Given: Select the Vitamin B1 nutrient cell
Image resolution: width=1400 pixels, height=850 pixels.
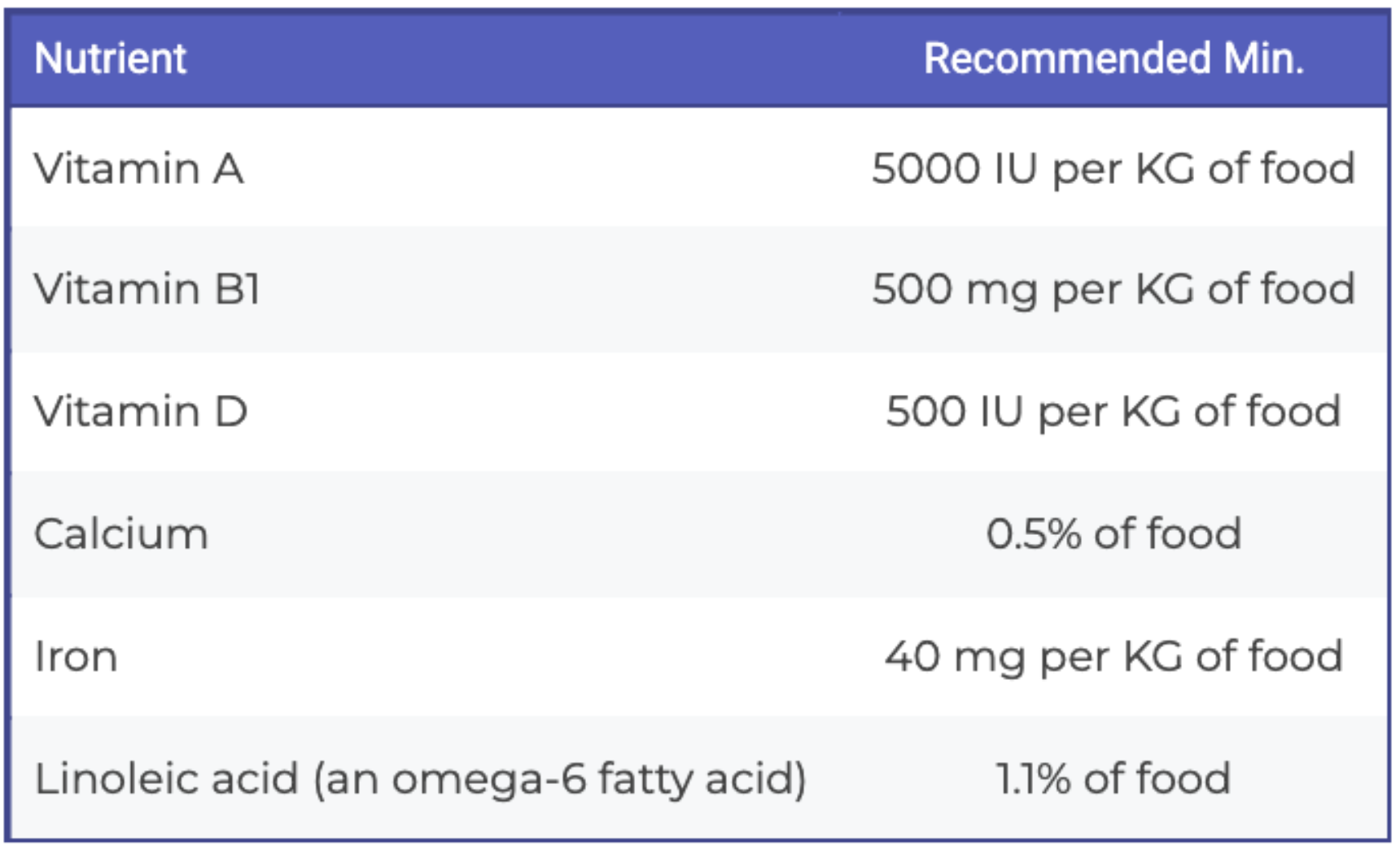Looking at the screenshot, I should click(x=147, y=290).
